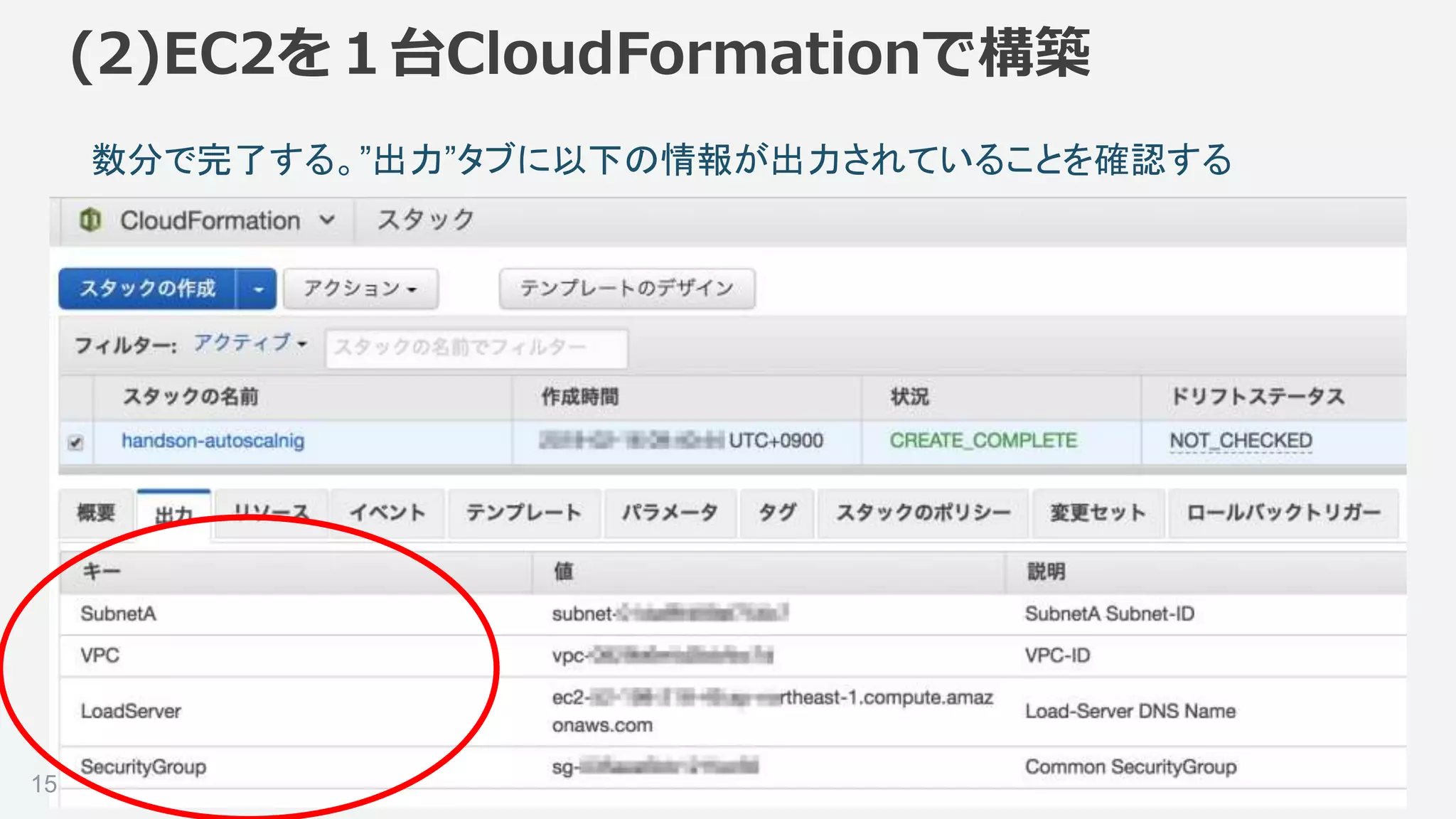Focus the stack name filter field
The width and height of the screenshot is (1456, 819).
pos(476,348)
